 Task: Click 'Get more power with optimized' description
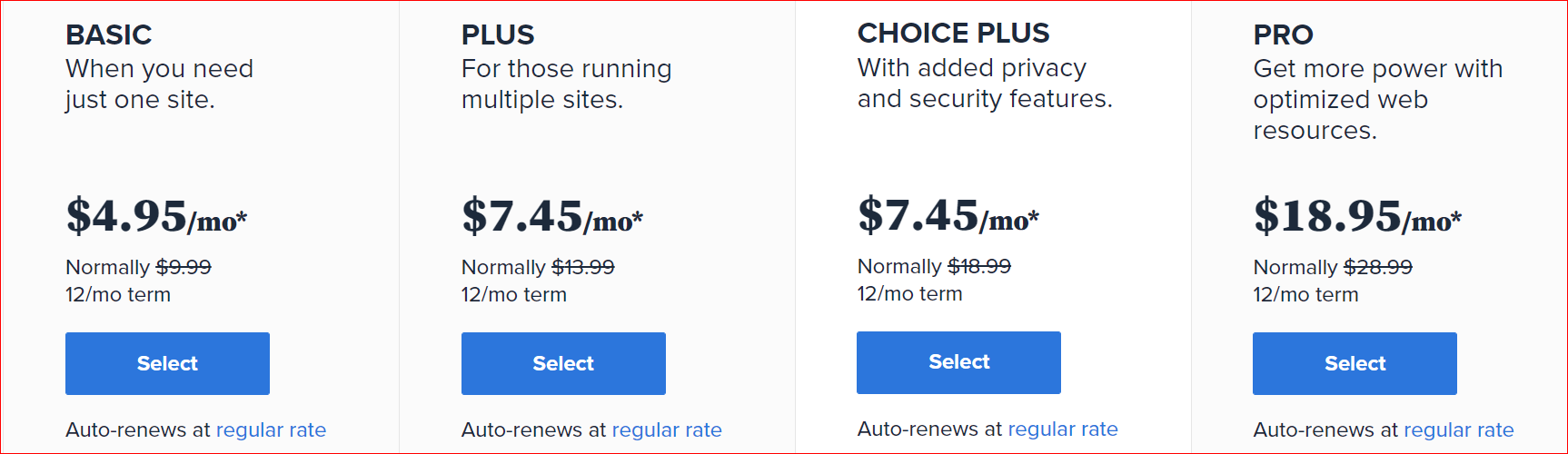click(x=1378, y=100)
